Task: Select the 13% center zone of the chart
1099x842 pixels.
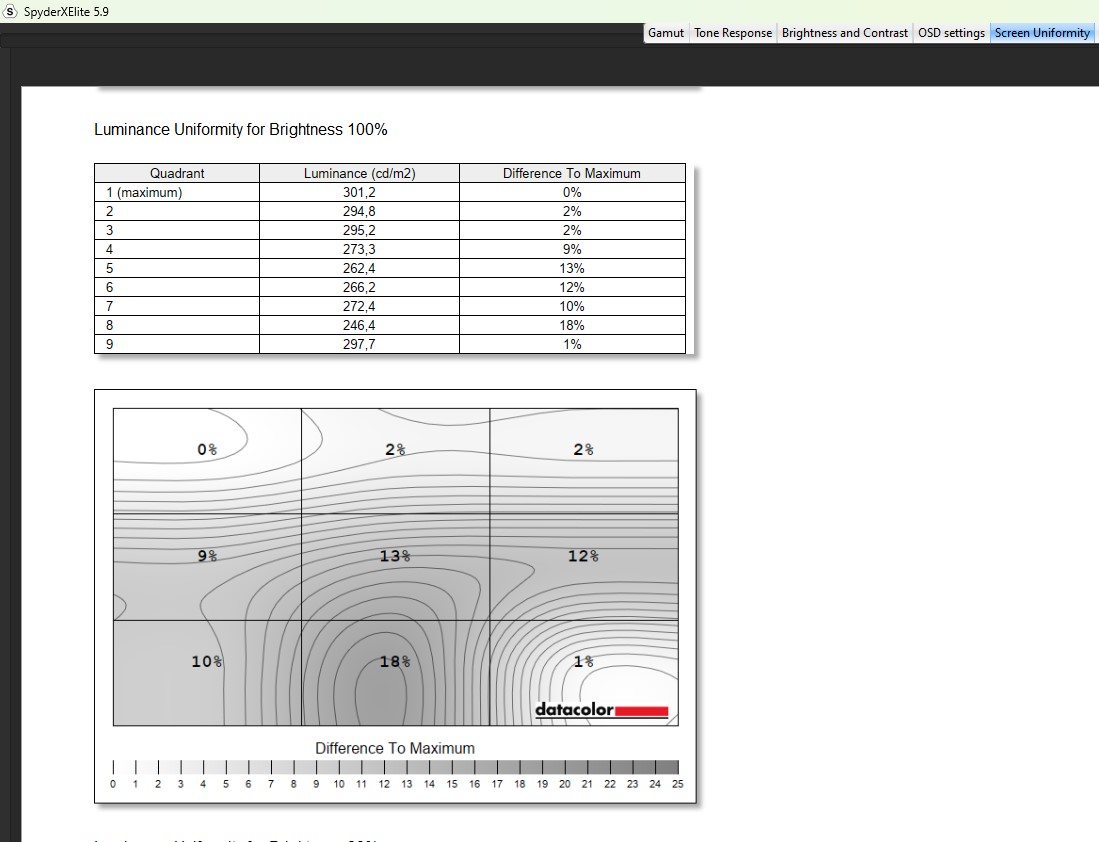Action: point(395,556)
